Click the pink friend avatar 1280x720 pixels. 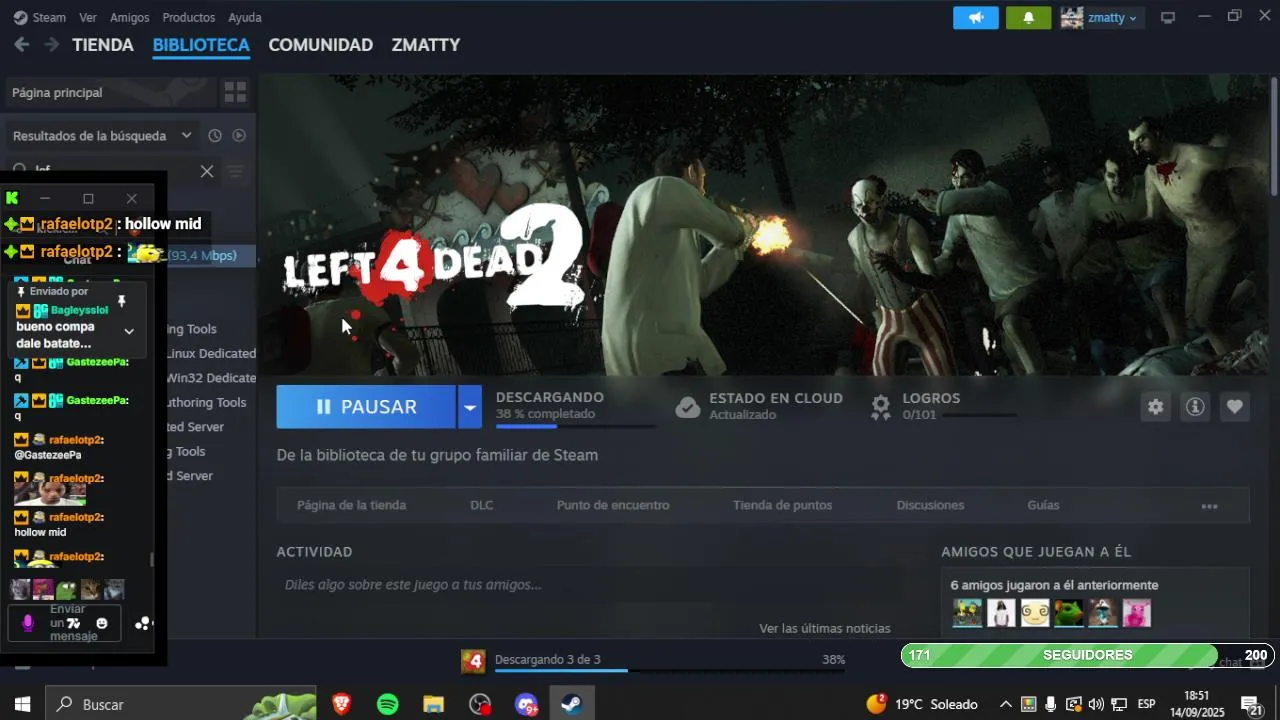tap(1136, 613)
